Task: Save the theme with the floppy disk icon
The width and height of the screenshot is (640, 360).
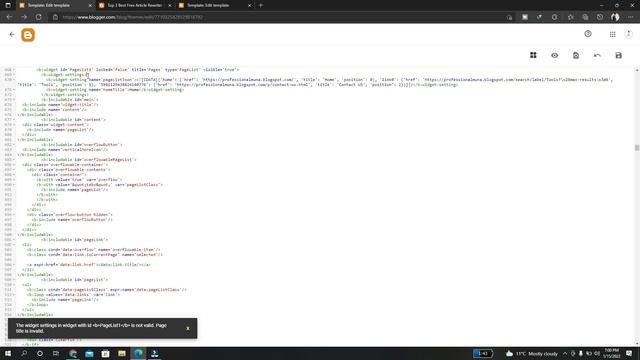Action: 618,55
